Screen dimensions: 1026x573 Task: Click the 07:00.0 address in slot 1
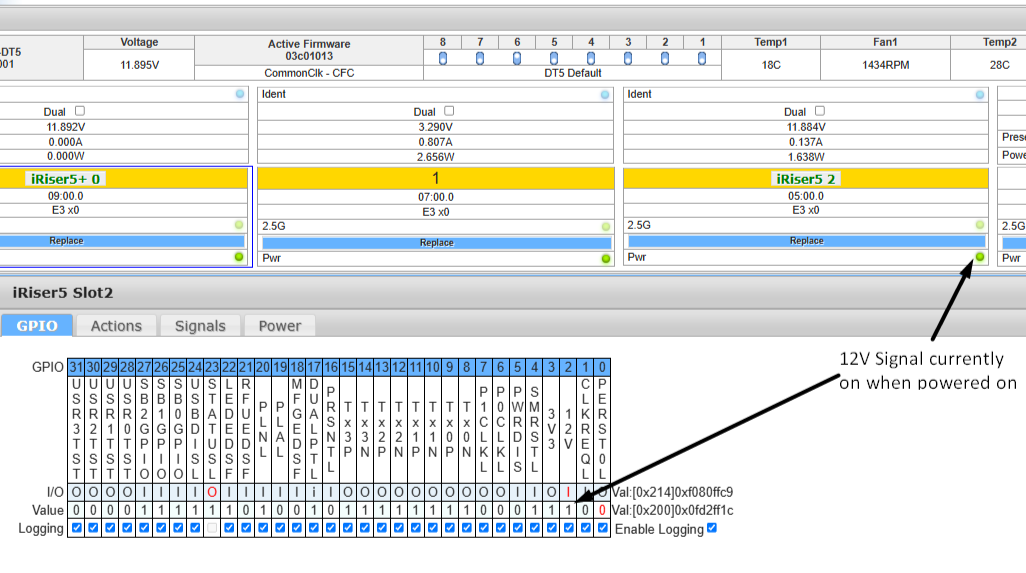[436, 197]
